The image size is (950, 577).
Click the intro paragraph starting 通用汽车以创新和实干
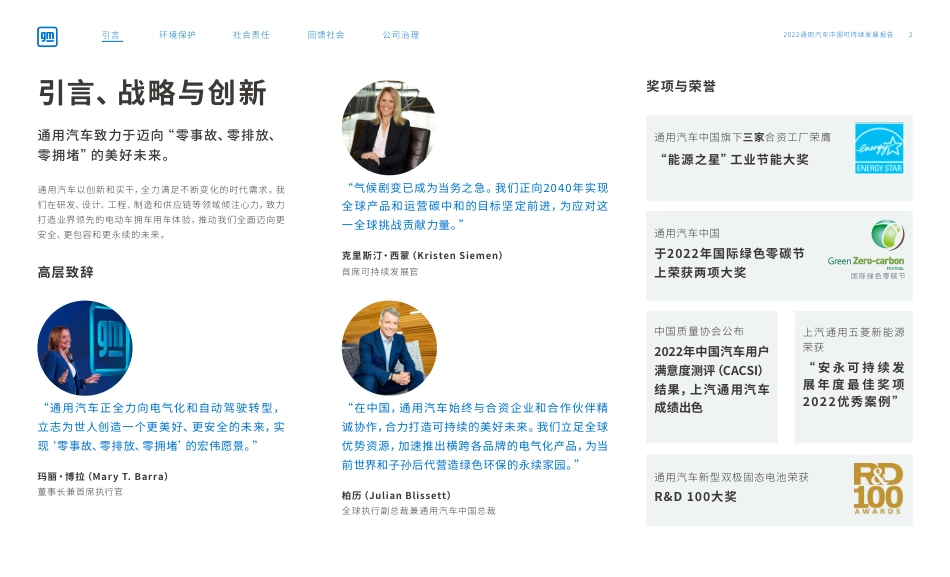tap(161, 212)
